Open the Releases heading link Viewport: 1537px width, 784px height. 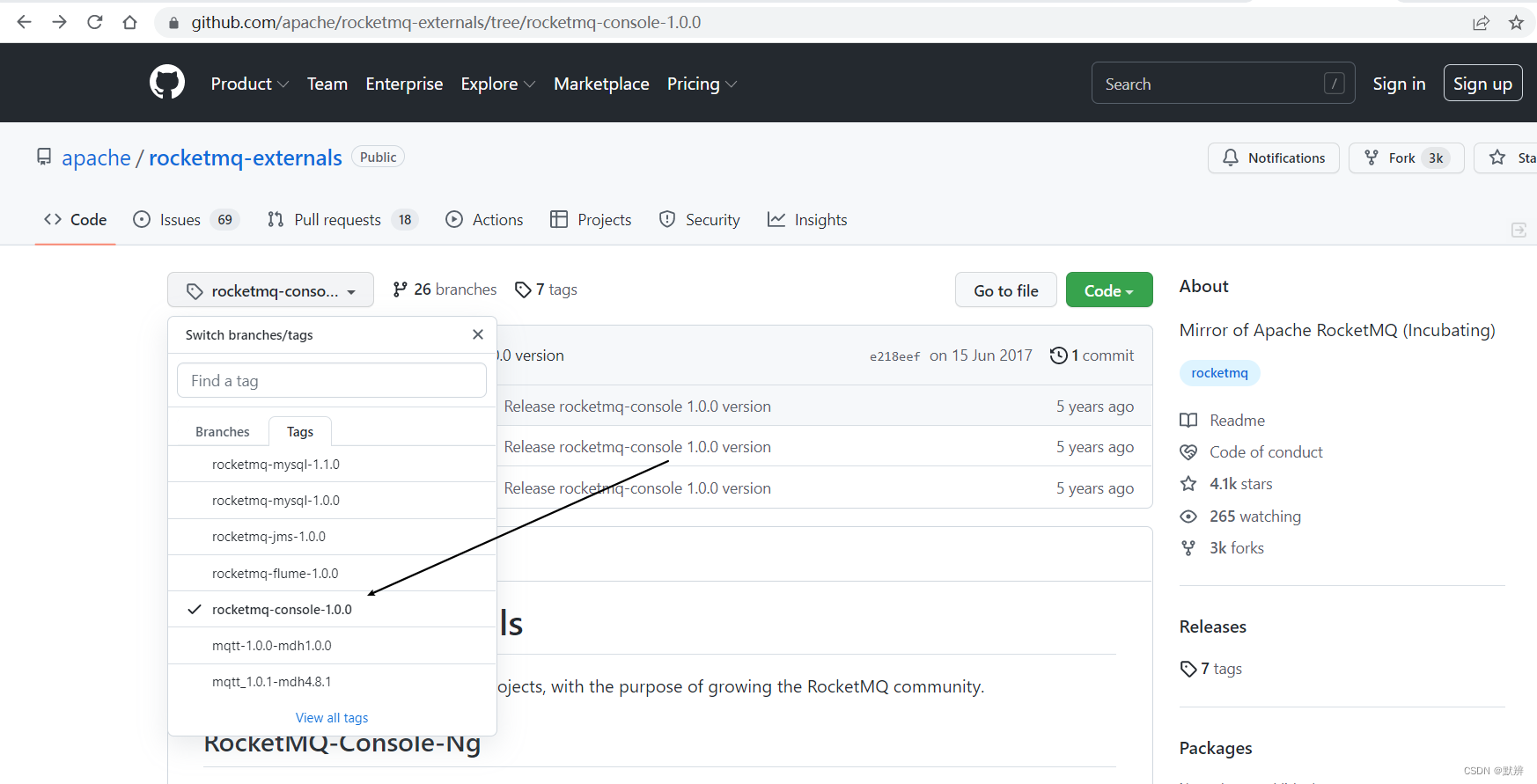[1212, 626]
